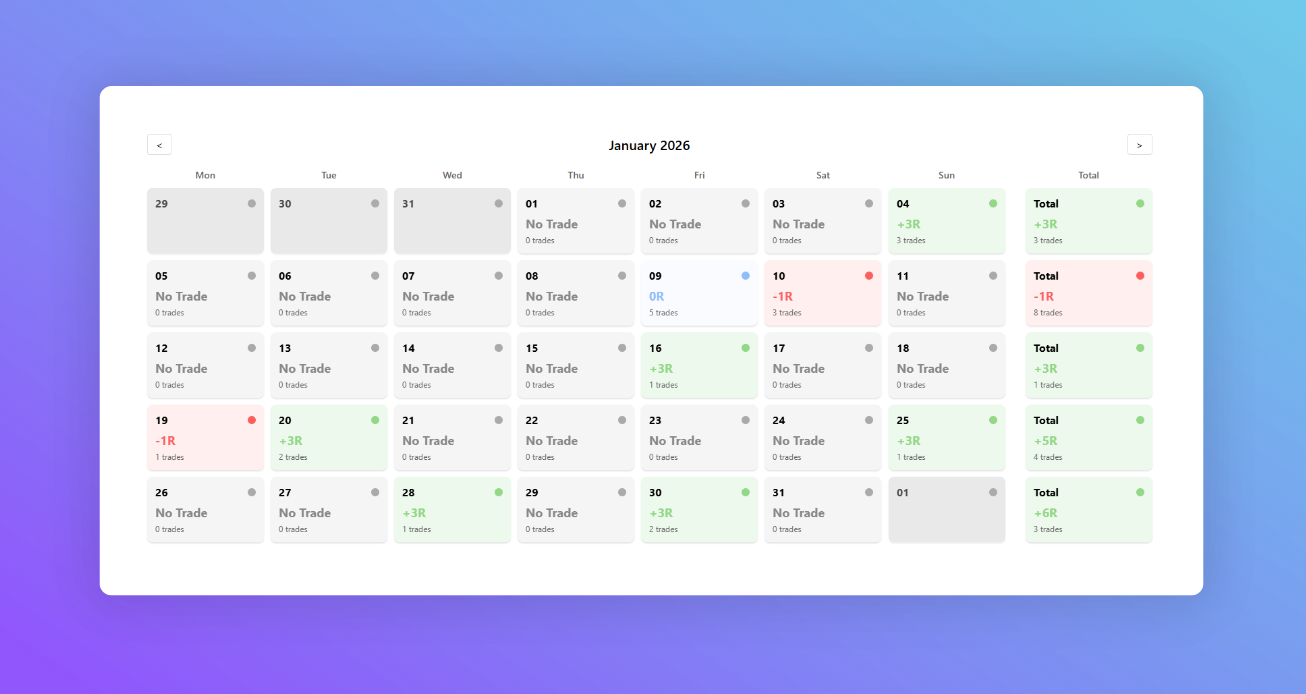Click the green status dot on day 04

993,203
